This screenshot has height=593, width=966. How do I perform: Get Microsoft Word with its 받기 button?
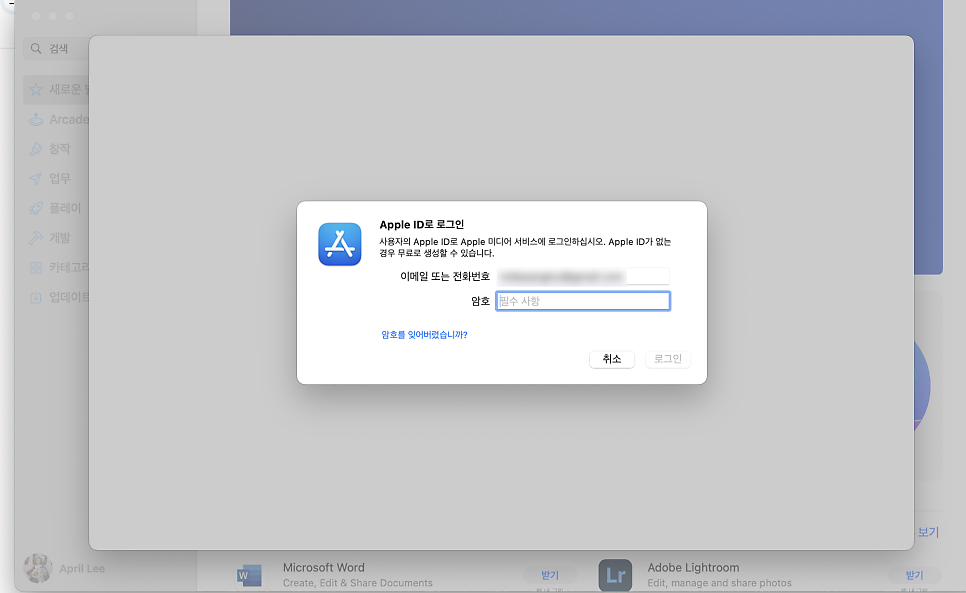point(550,575)
